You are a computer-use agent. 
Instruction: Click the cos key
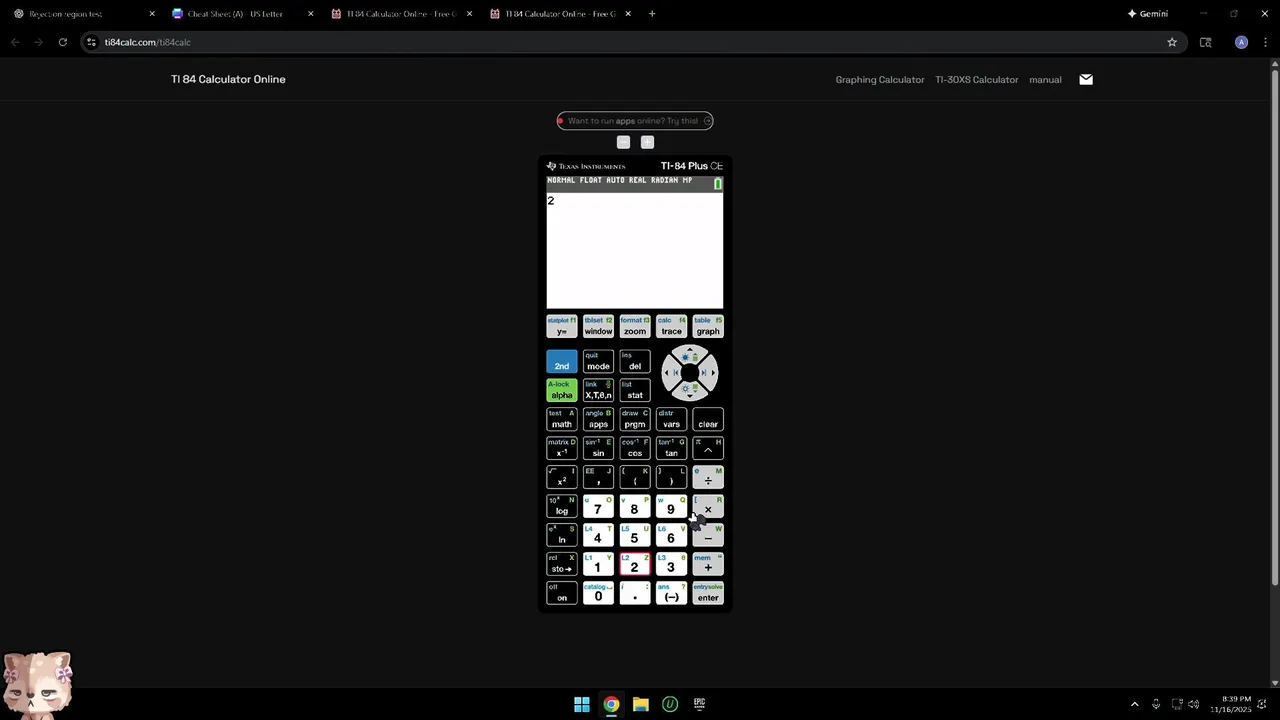tap(635, 449)
